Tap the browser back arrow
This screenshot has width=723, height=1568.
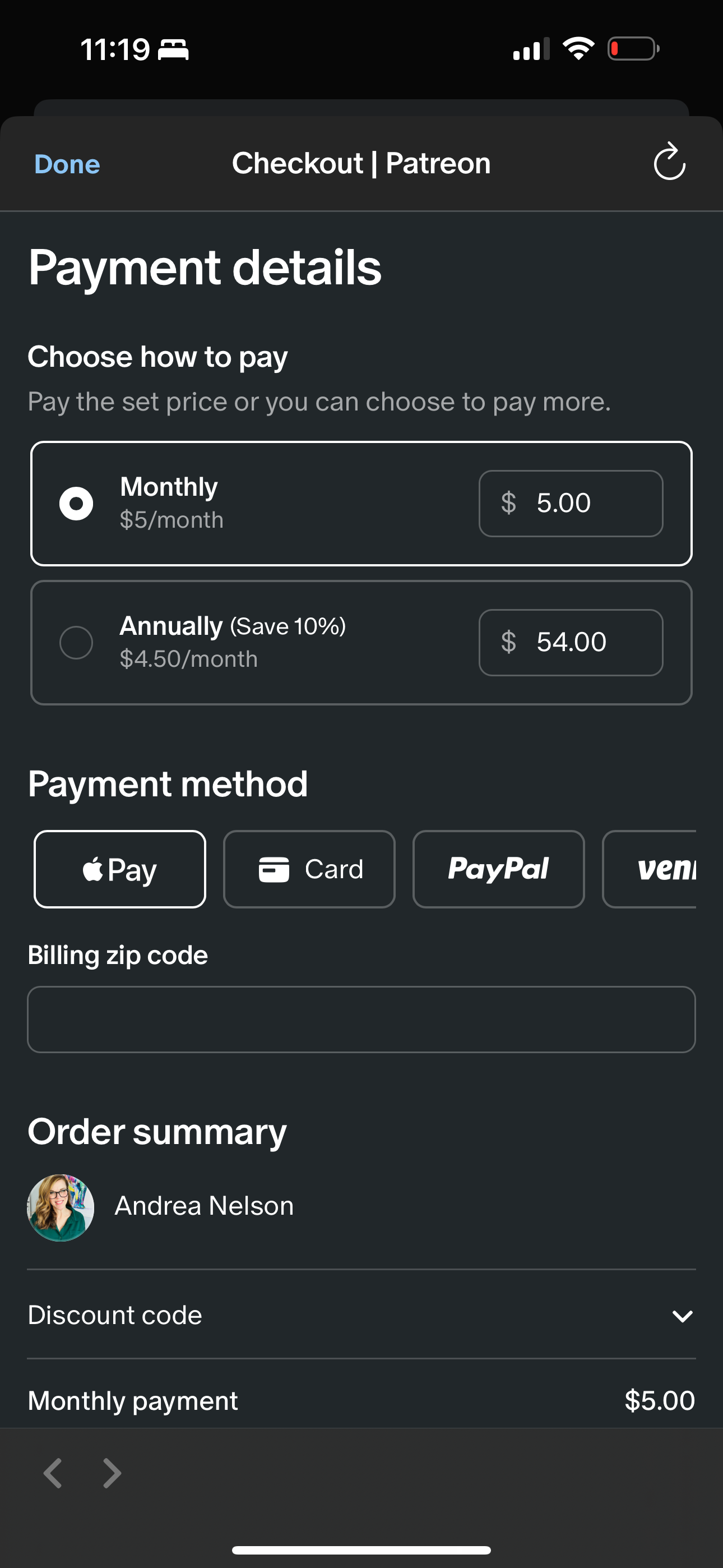point(53,1473)
